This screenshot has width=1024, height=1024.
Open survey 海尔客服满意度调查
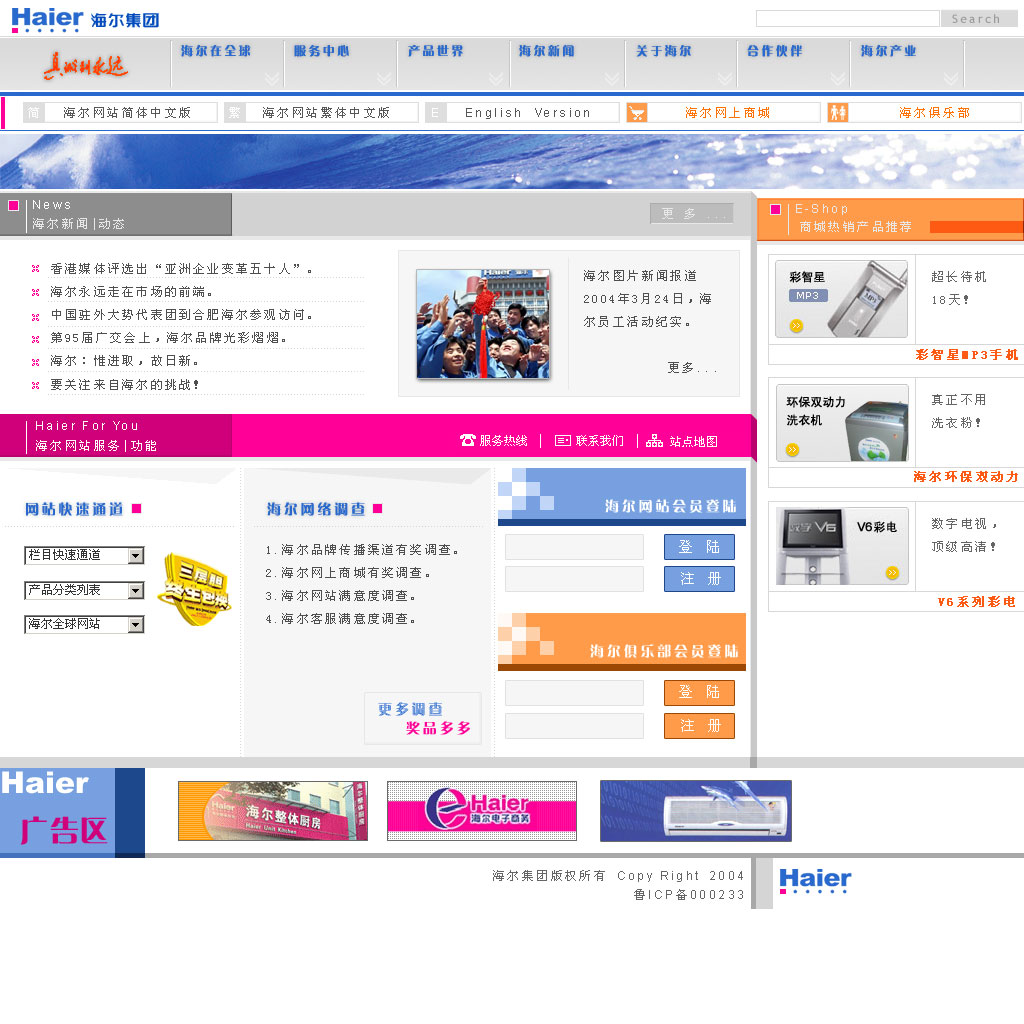coord(340,618)
